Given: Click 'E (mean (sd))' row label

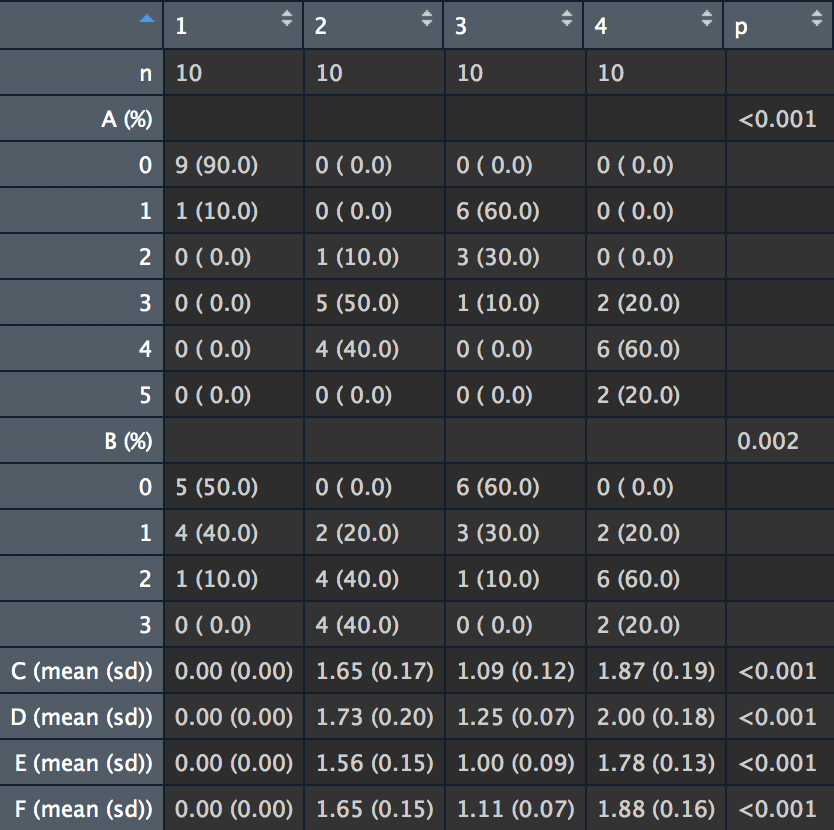Looking at the screenshot, I should [x=81, y=762].
